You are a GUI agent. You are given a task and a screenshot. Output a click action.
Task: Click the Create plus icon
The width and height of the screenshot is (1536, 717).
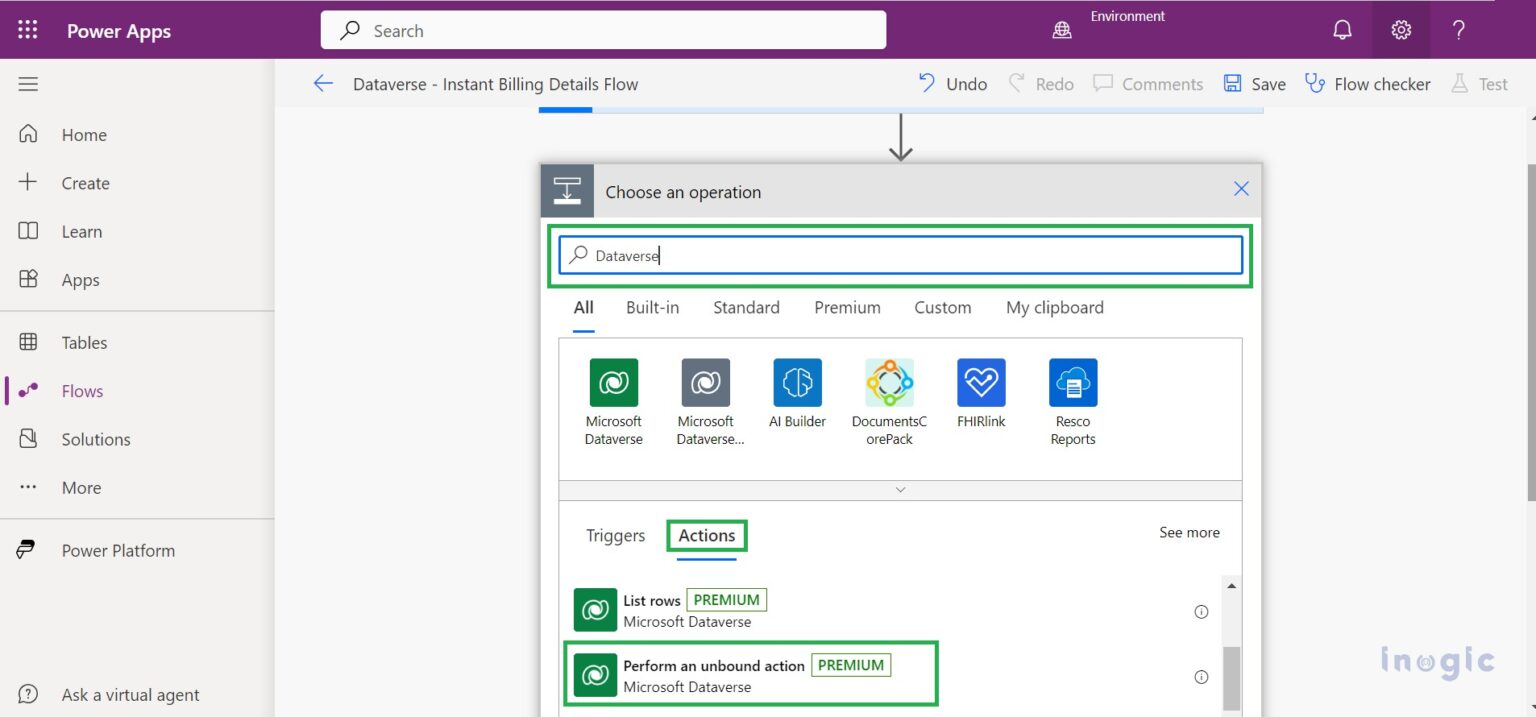coord(28,182)
